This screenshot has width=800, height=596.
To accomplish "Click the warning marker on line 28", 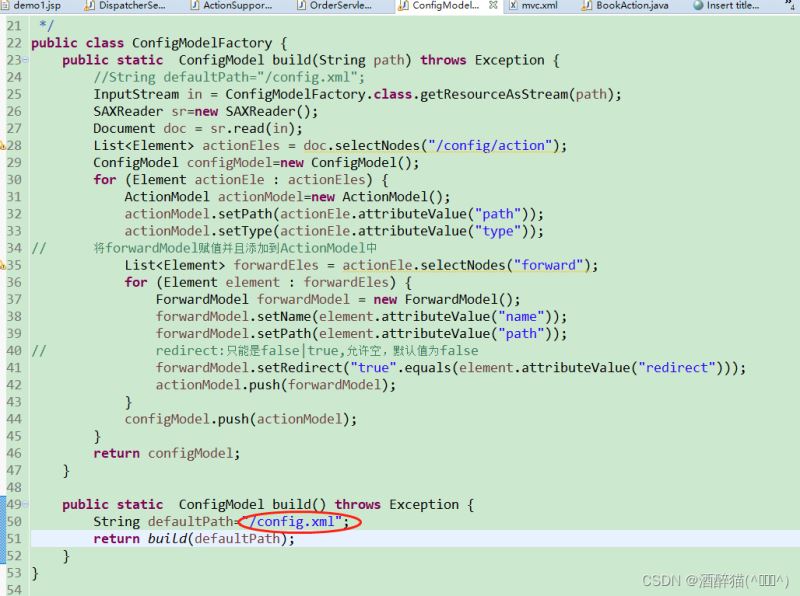I will pyautogui.click(x=4, y=146).
